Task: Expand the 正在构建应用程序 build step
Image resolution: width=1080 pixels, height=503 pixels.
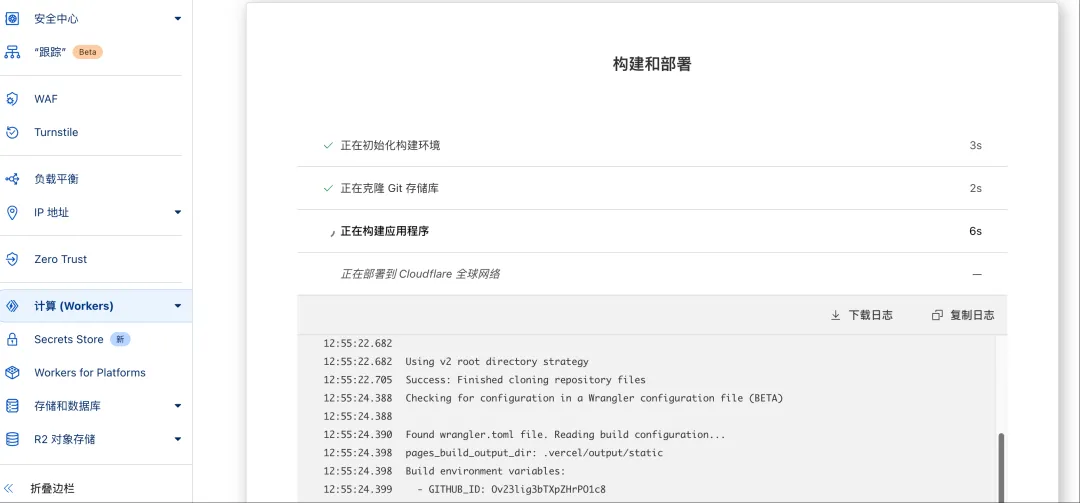Action: [x=652, y=231]
